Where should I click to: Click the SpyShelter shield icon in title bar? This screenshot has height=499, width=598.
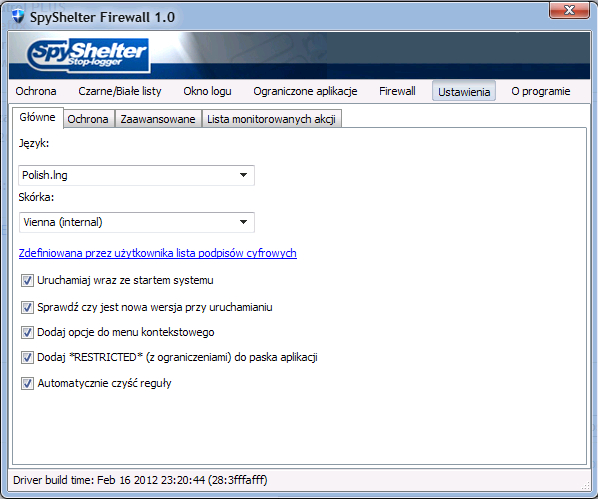click(18, 17)
